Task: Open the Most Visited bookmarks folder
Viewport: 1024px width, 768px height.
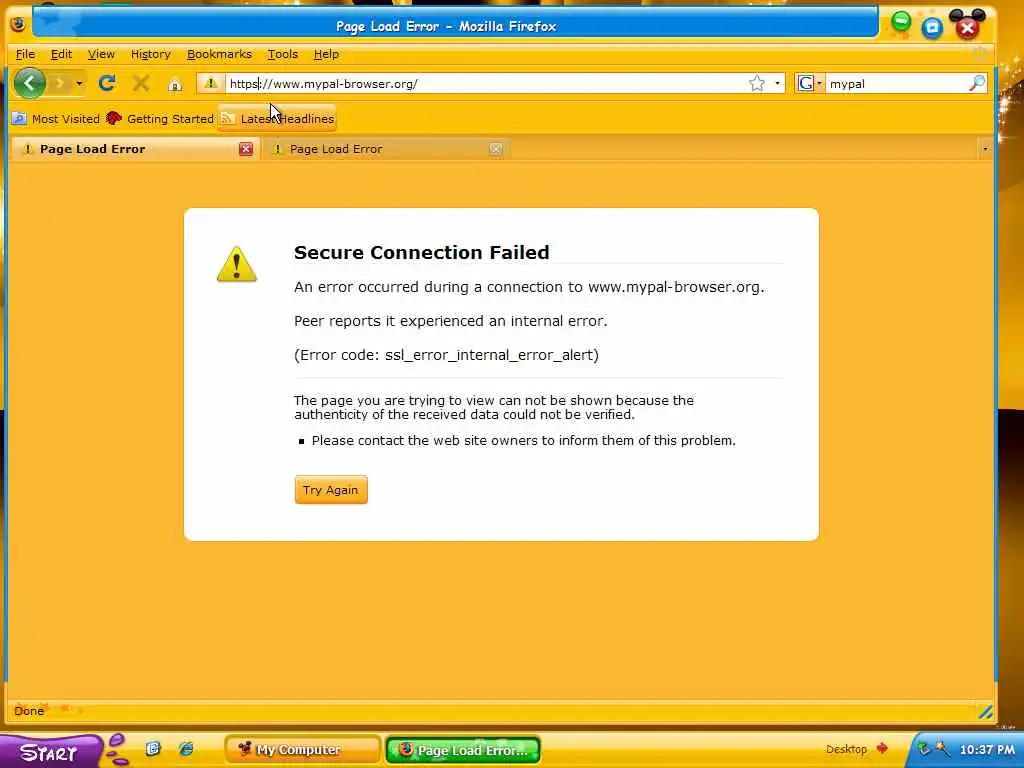Action: (x=56, y=119)
